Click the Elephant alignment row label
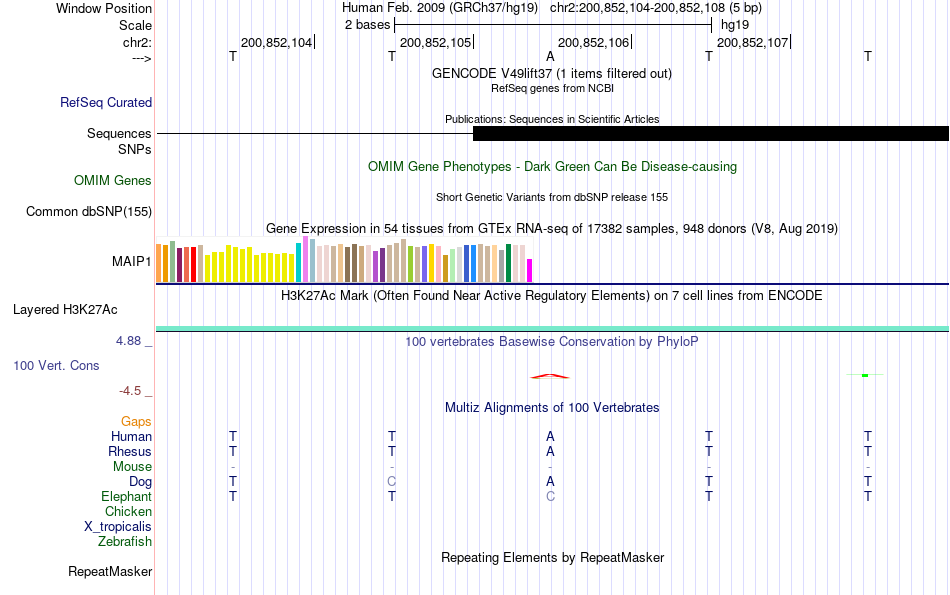The image size is (950, 595). pos(127,496)
